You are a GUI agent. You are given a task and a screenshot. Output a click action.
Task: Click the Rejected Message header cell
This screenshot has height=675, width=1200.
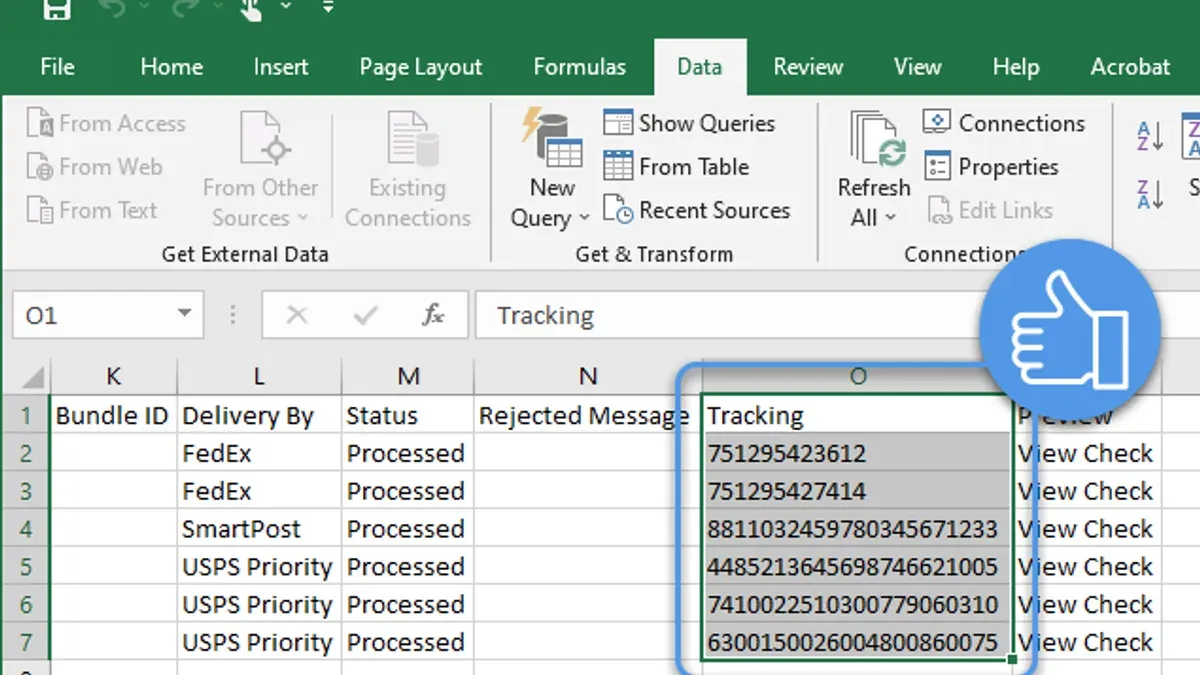point(588,416)
